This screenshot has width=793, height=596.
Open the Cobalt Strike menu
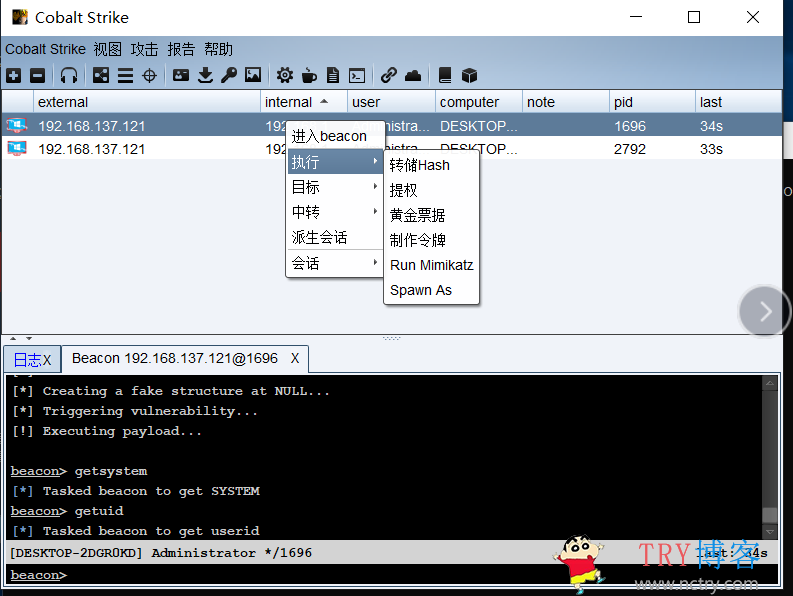[x=46, y=49]
